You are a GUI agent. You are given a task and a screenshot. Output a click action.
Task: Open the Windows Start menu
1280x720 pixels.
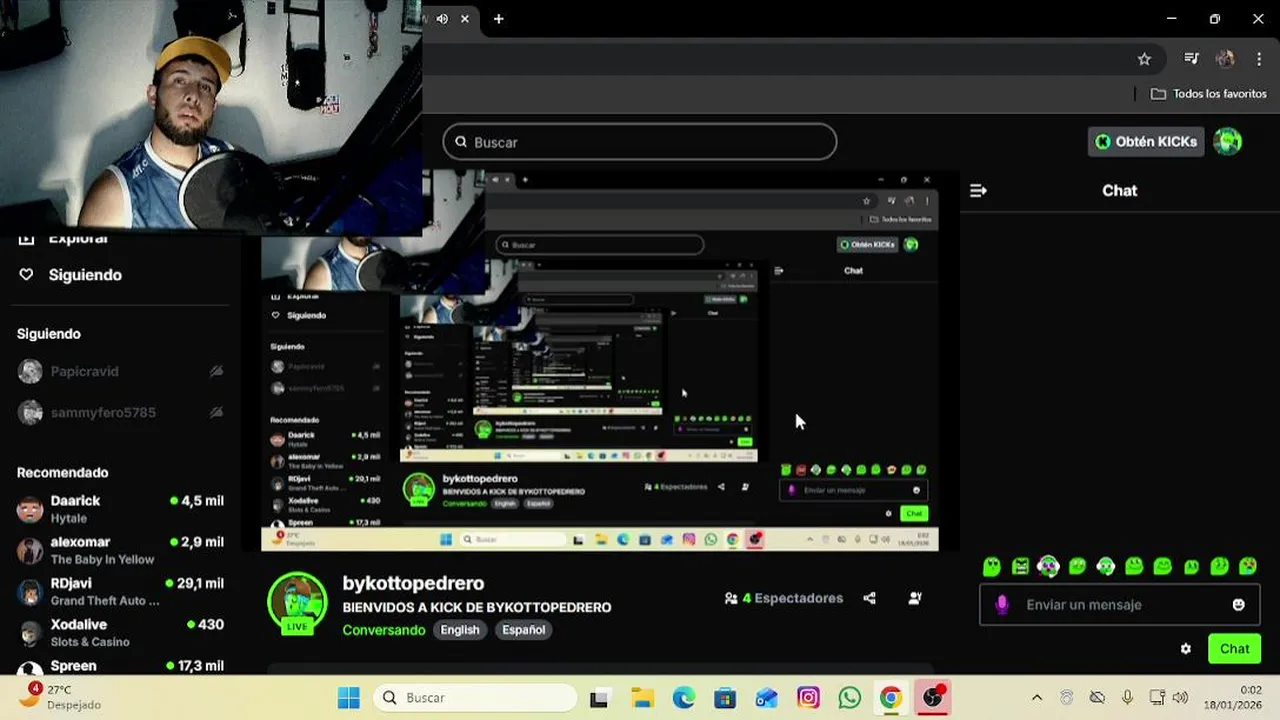(348, 698)
